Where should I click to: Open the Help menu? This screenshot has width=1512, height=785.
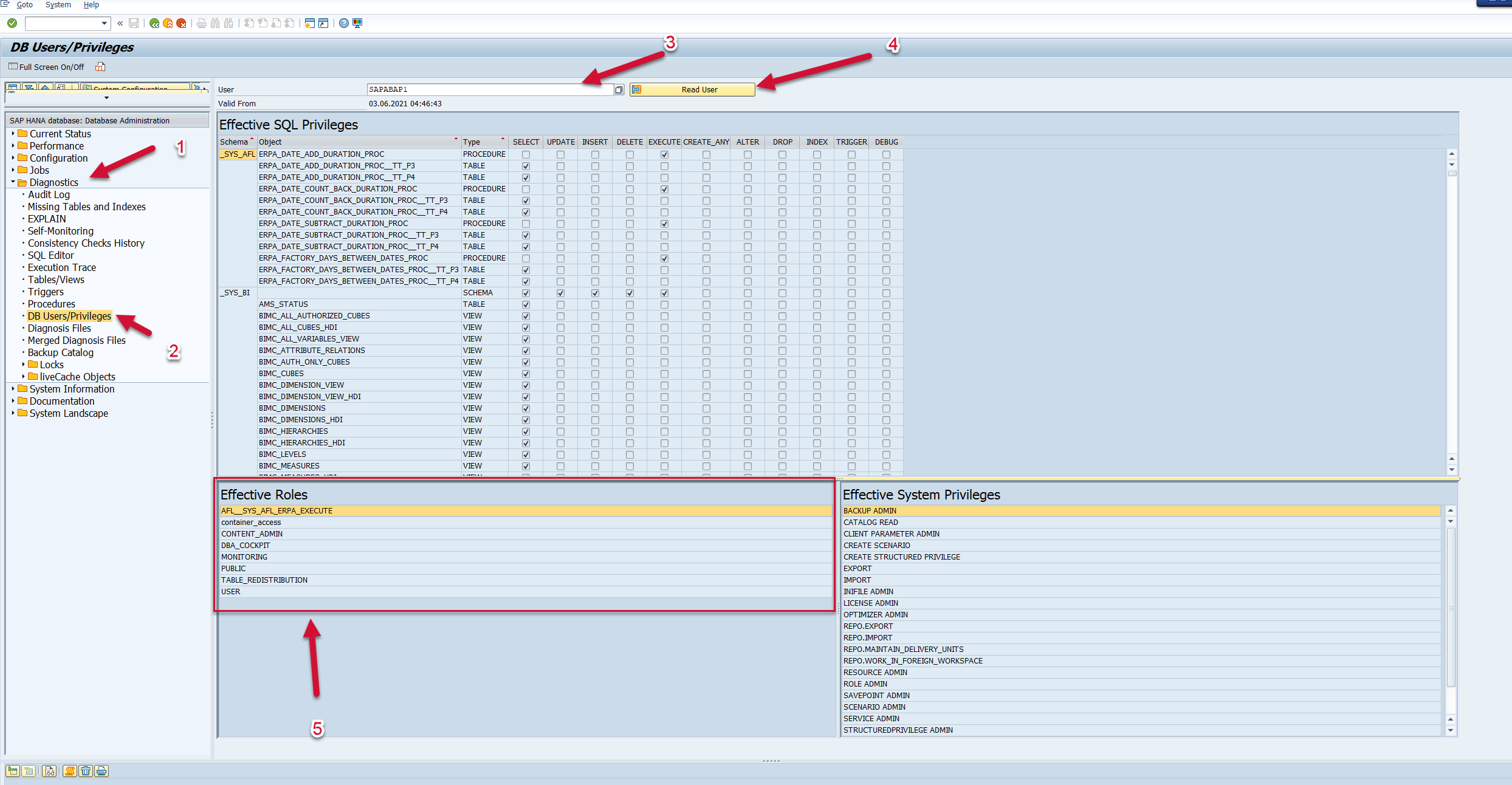(x=91, y=5)
